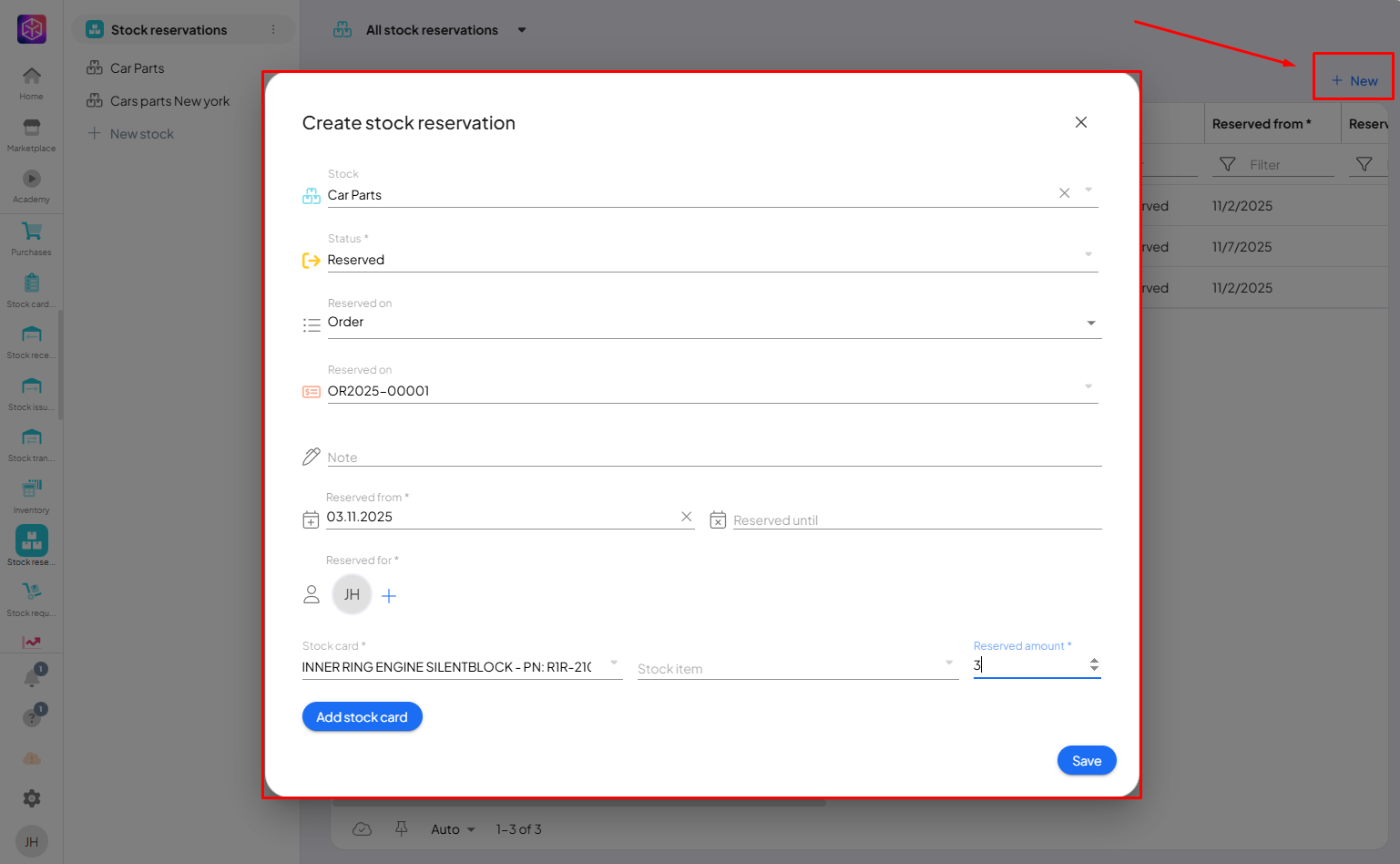
Task: Select Cars parts New york stock
Action: (x=169, y=101)
